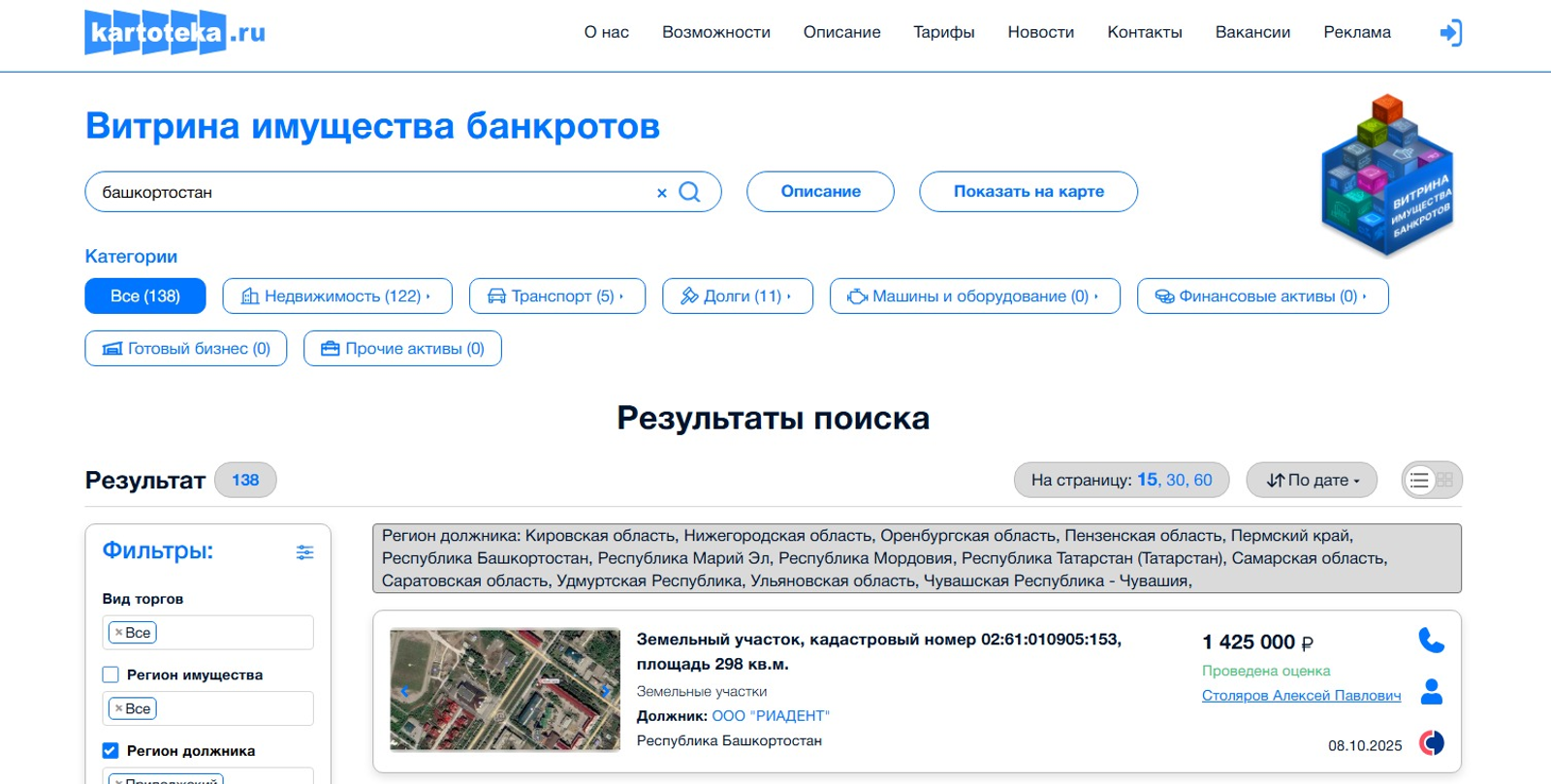1551x784 pixels.
Task: Open the По дате sort dropdown
Action: [1311, 480]
